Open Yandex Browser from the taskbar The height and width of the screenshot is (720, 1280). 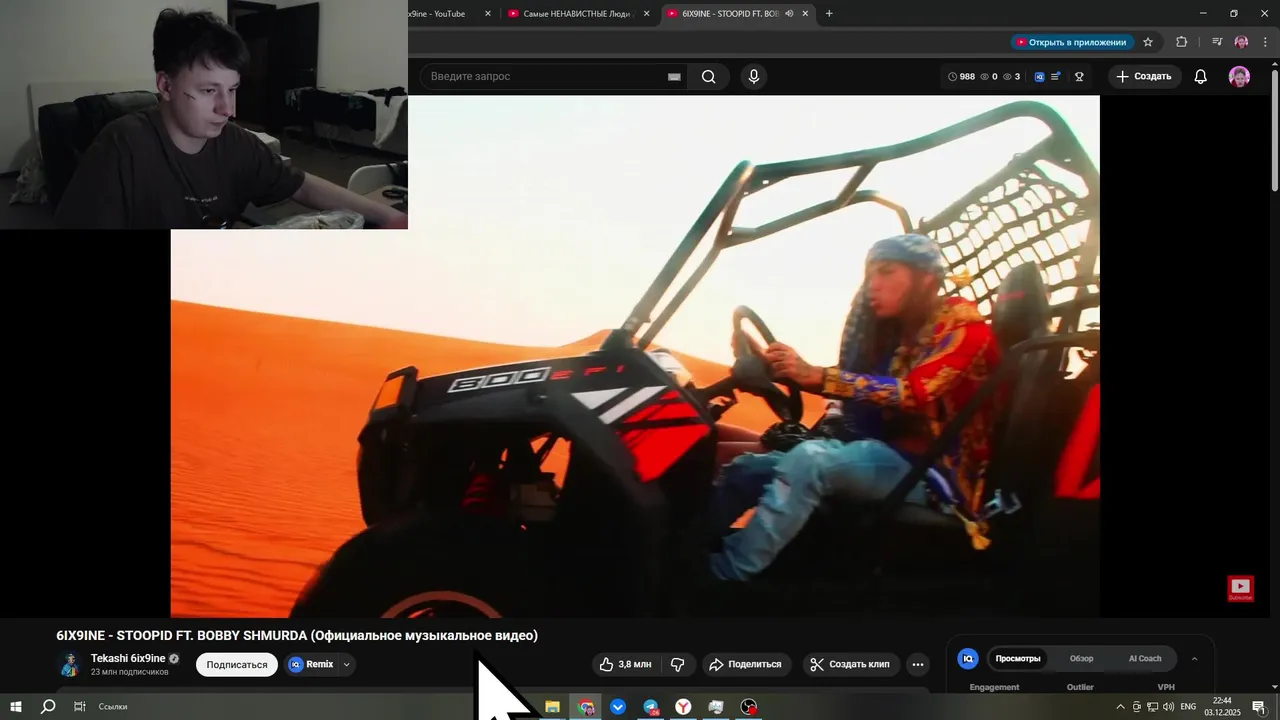pos(683,707)
